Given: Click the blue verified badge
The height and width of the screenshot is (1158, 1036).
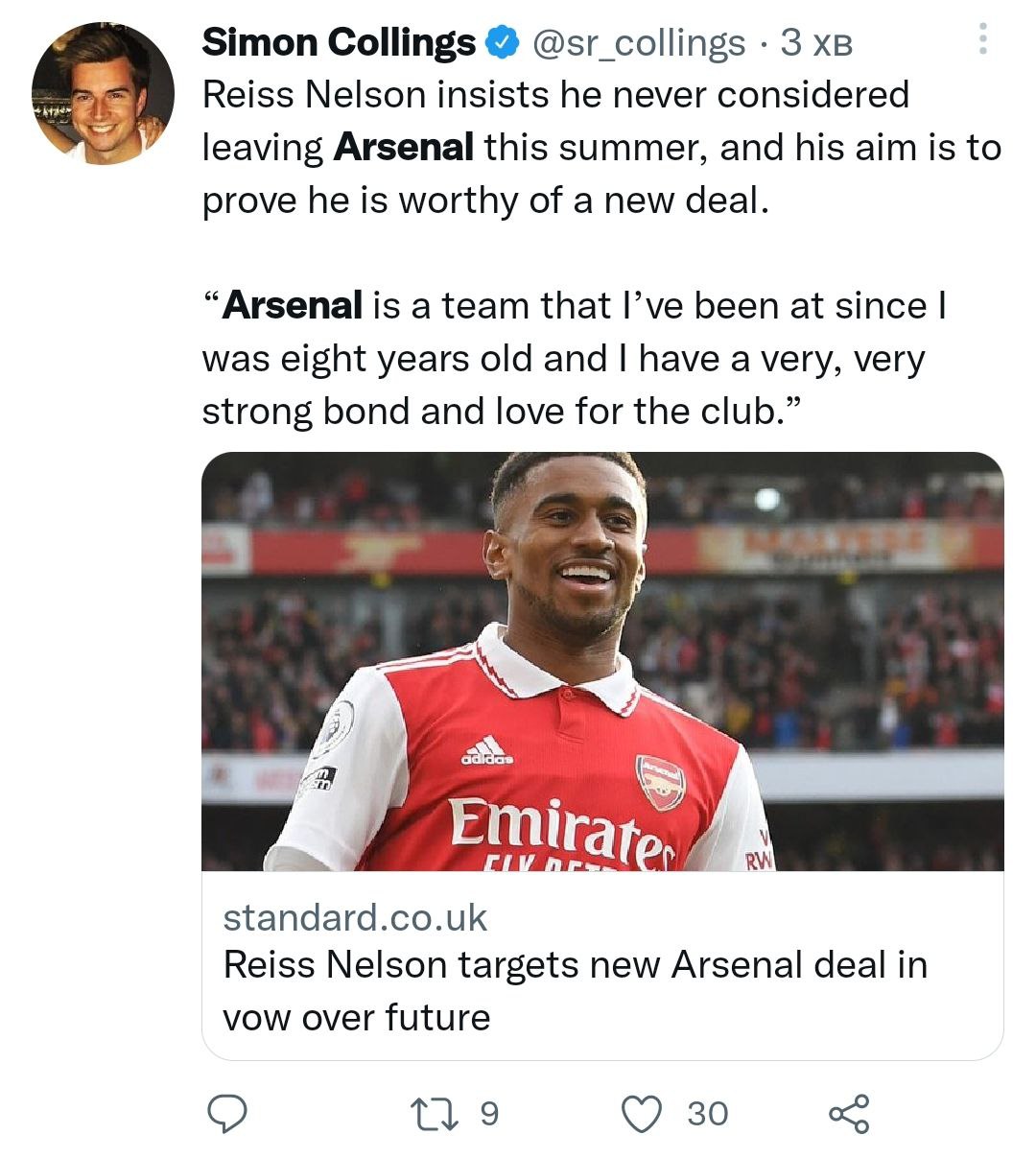Looking at the screenshot, I should (x=503, y=42).
